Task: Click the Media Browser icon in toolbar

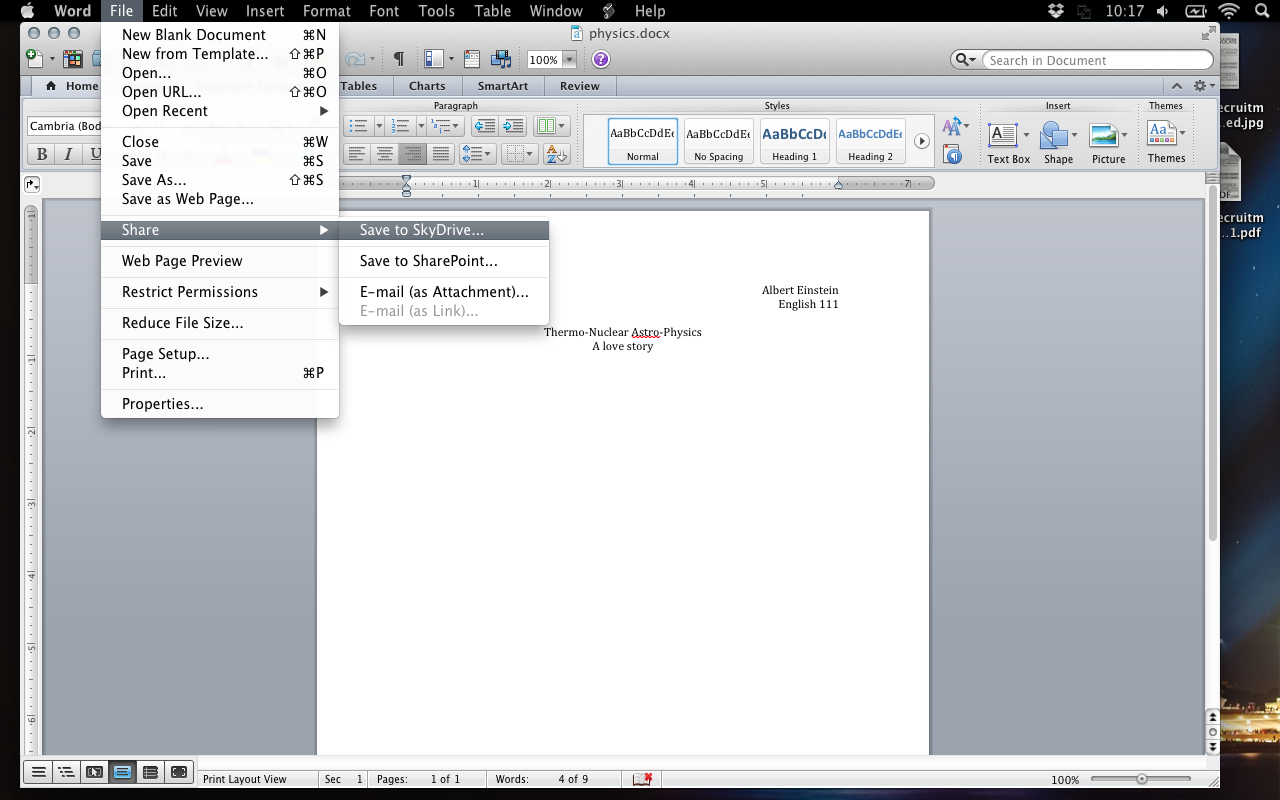Action: tap(502, 60)
